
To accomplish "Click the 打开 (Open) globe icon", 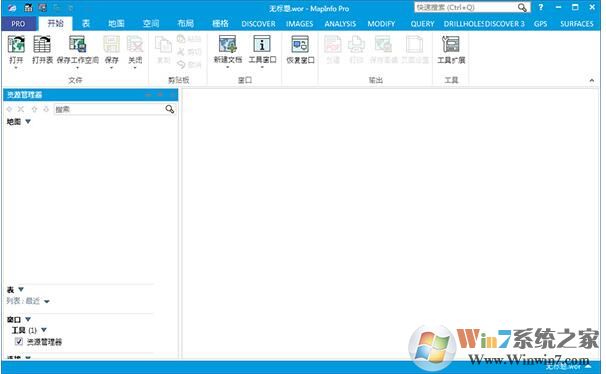I will click(x=16, y=44).
